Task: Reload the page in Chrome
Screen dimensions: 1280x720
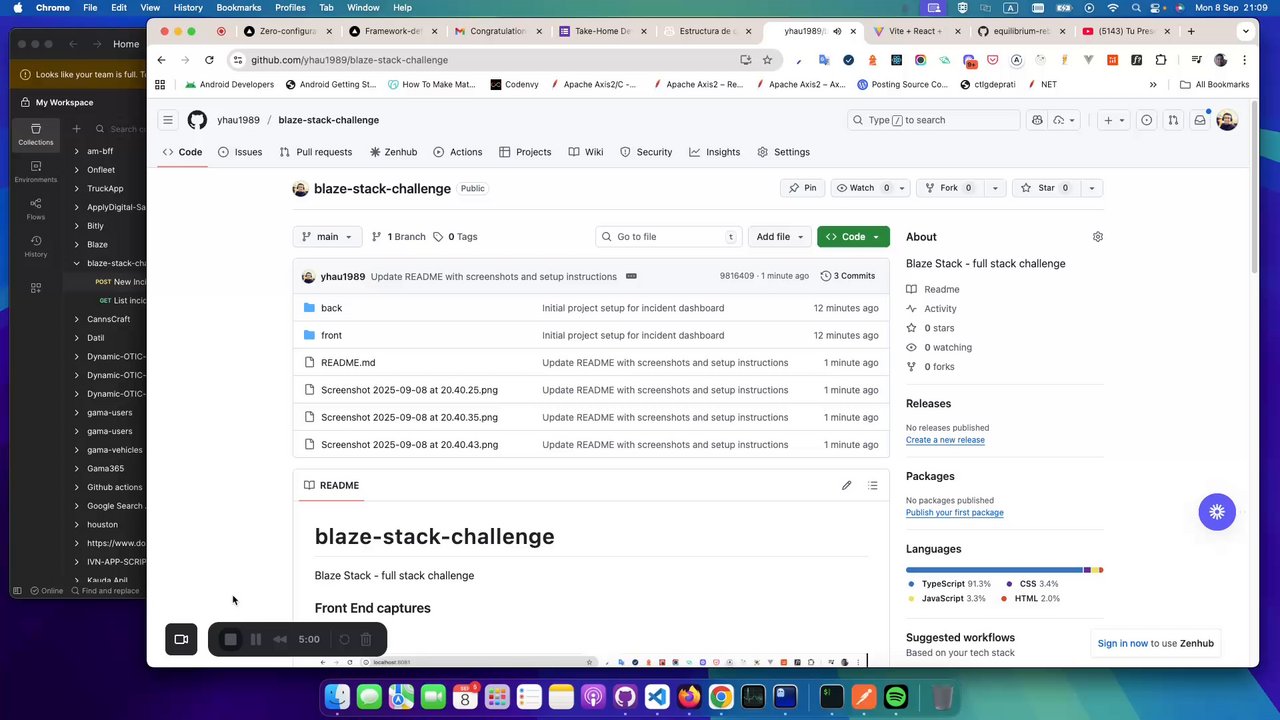Action: point(209,60)
